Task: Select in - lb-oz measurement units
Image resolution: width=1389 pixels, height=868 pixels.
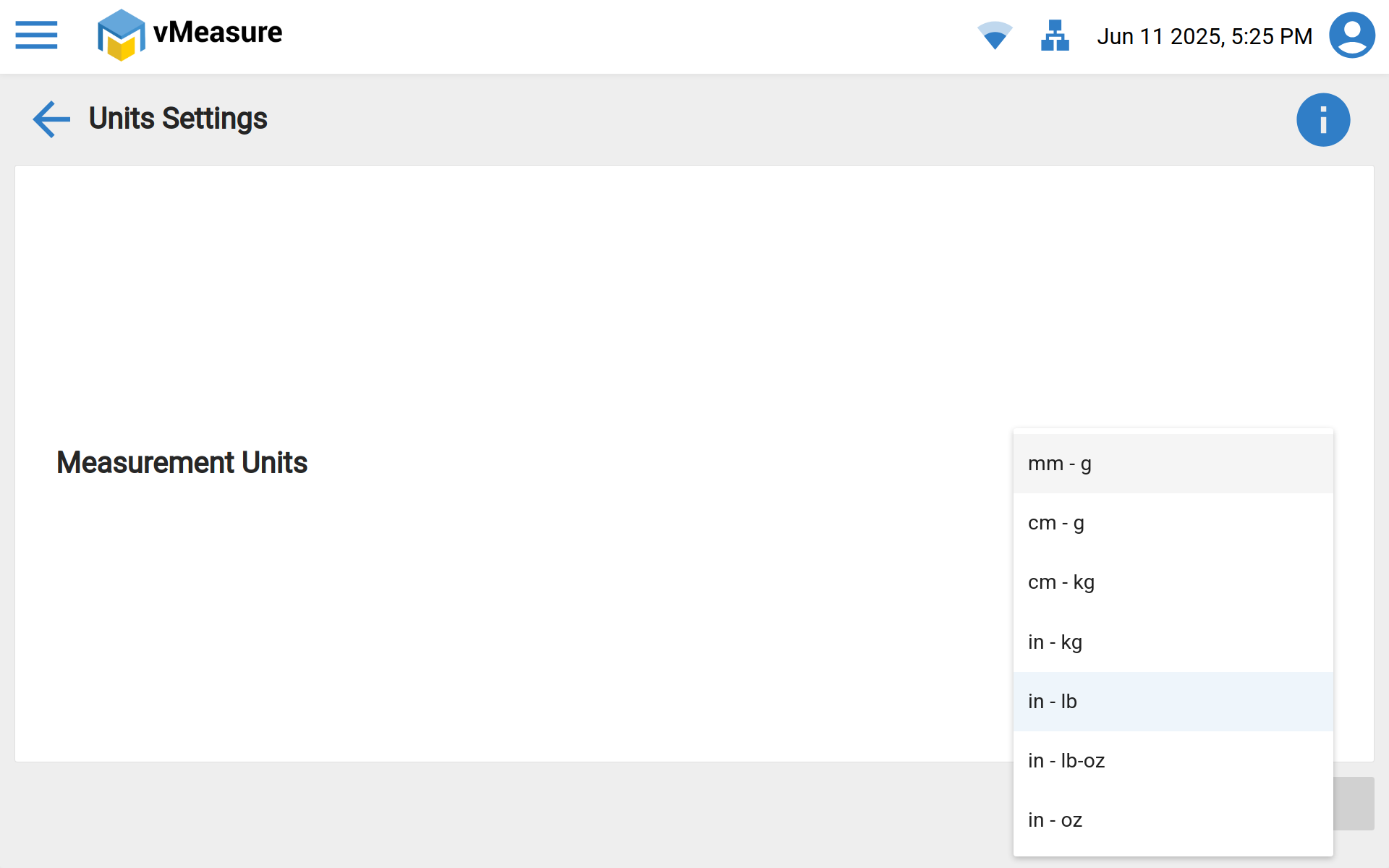Action: coord(1172,761)
